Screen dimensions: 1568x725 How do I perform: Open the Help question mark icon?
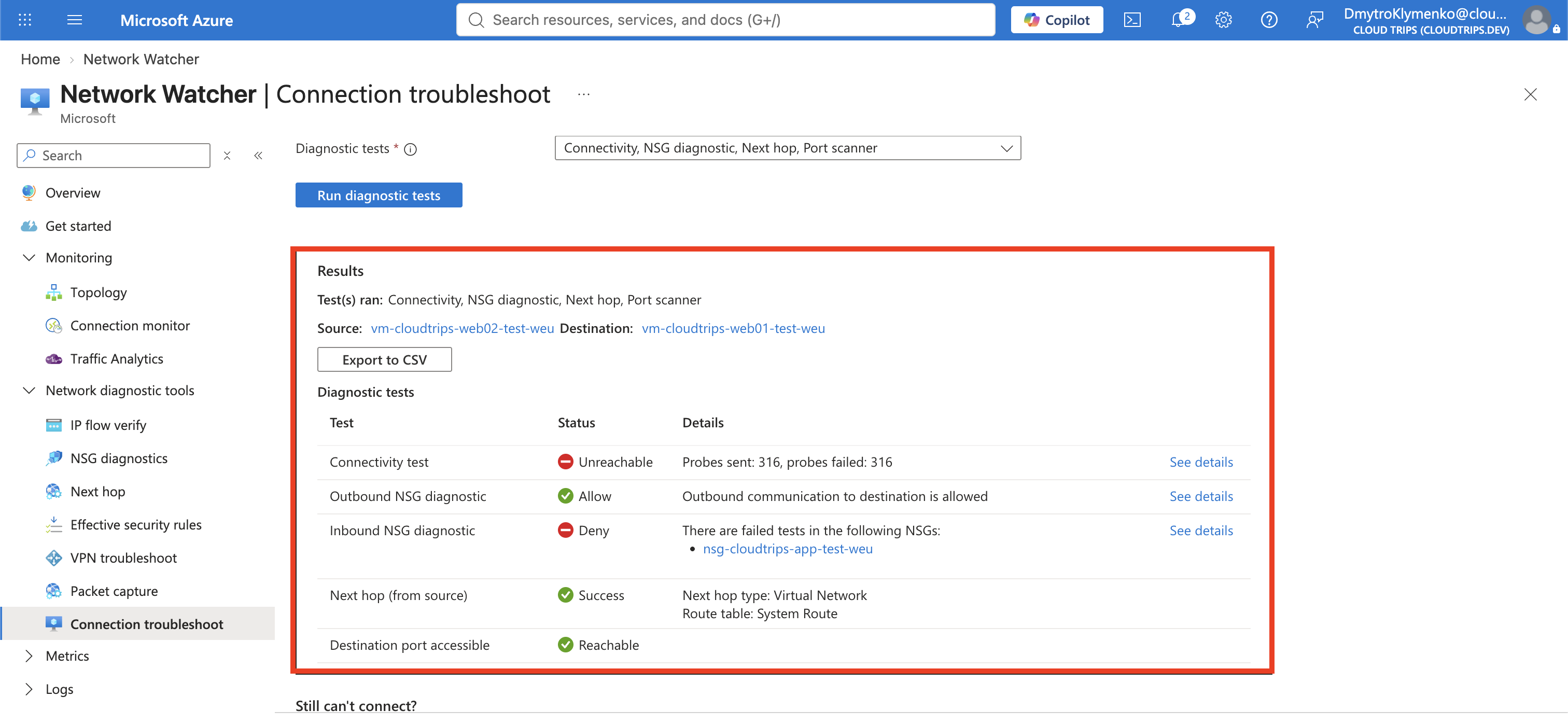[x=1269, y=20]
